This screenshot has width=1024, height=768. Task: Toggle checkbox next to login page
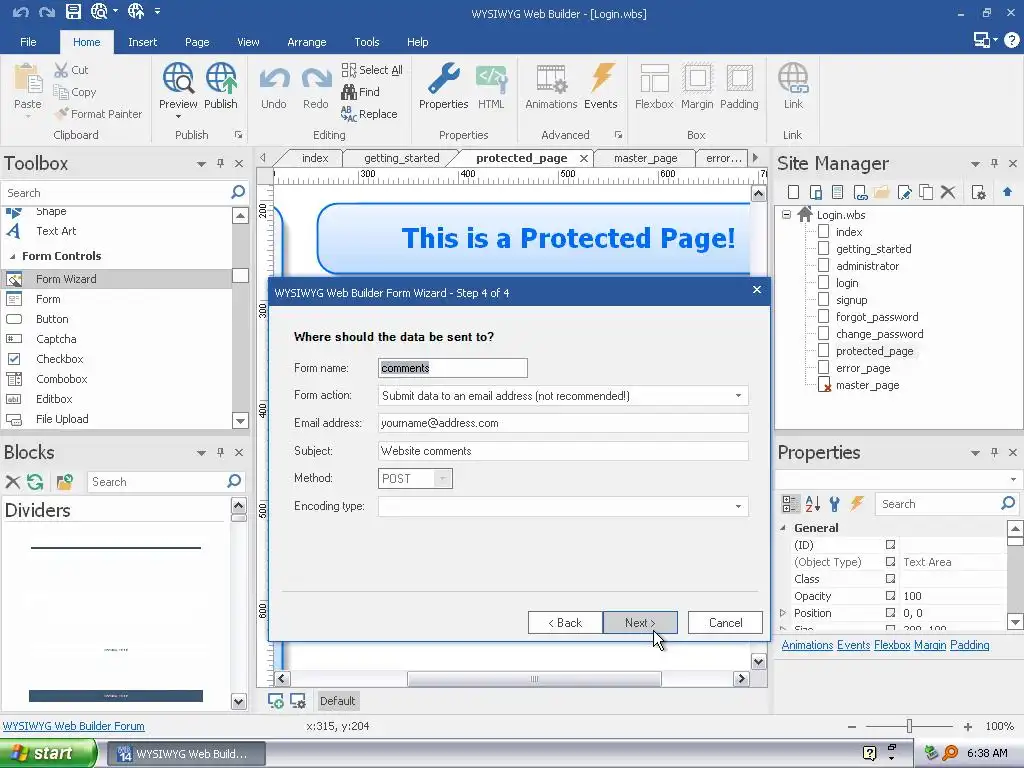click(824, 282)
